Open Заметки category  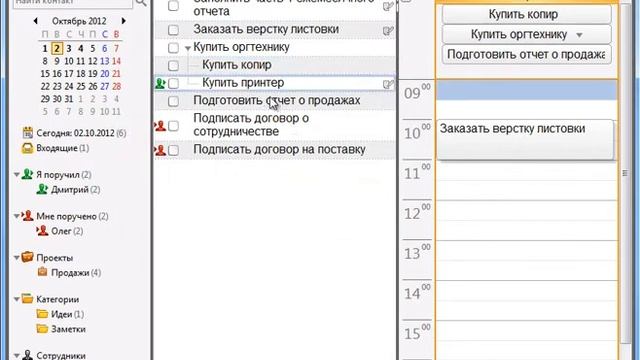[68, 329]
